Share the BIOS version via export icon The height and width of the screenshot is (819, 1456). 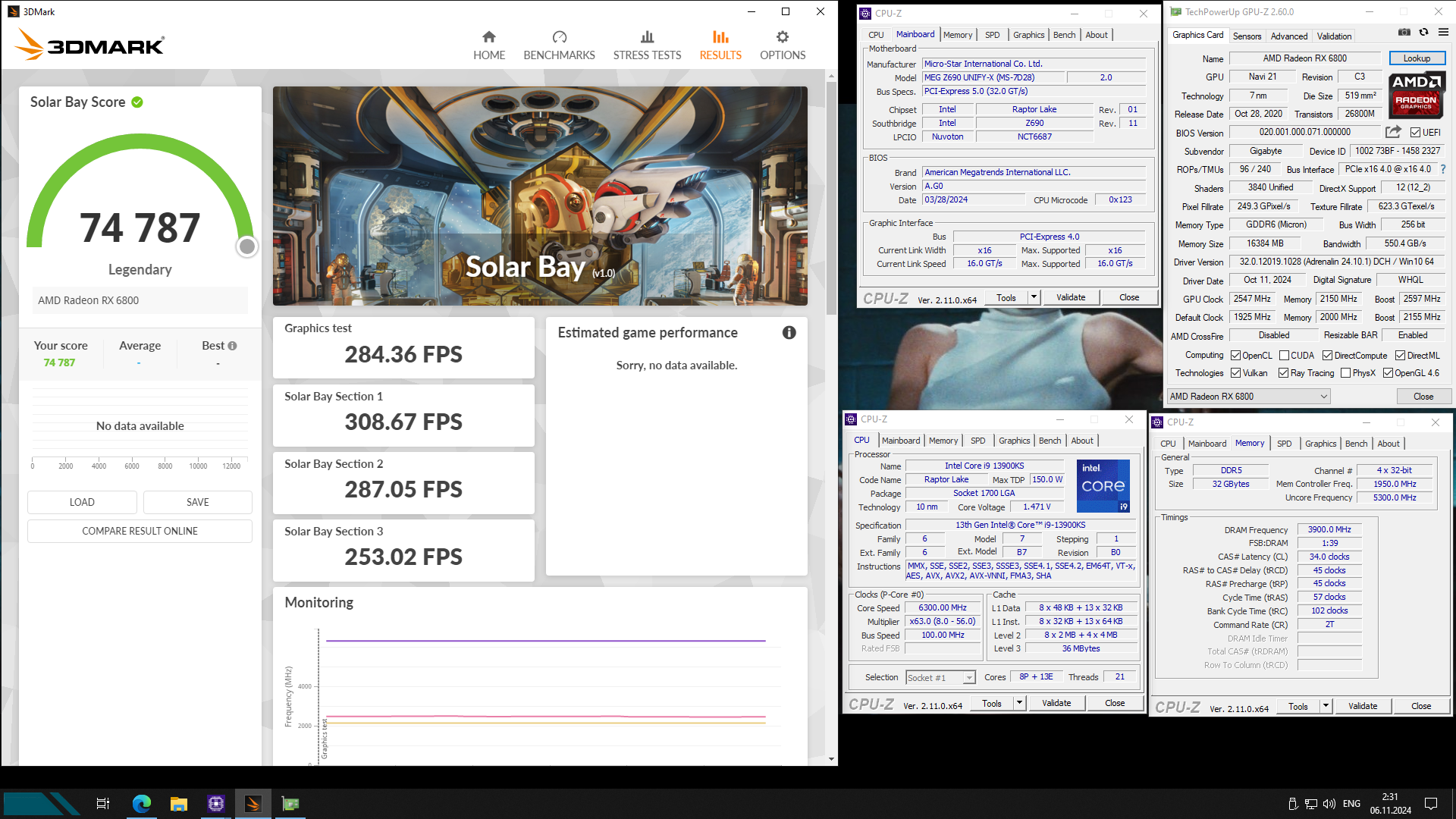point(1393,132)
